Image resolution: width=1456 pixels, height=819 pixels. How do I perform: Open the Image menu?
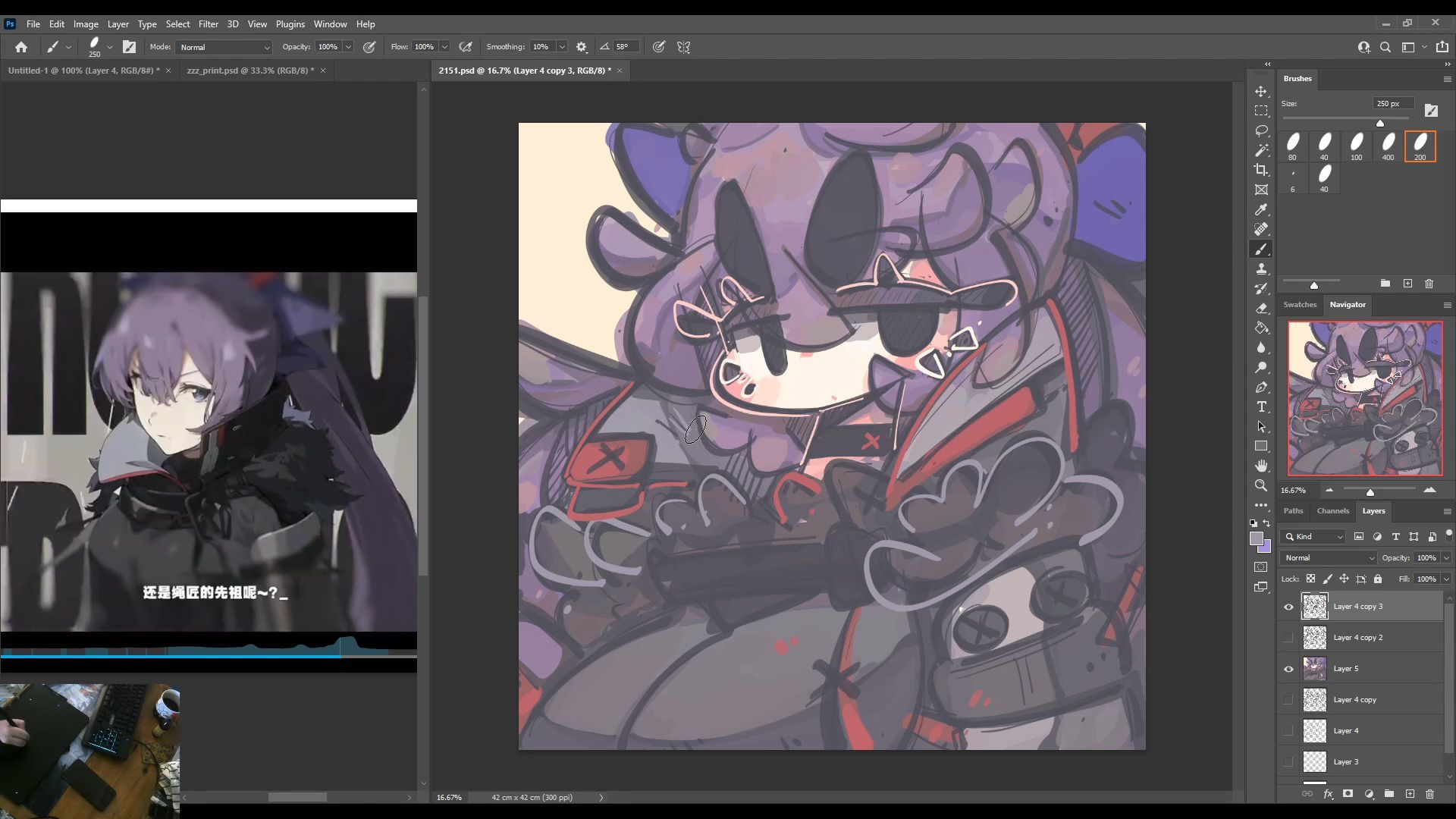click(86, 24)
